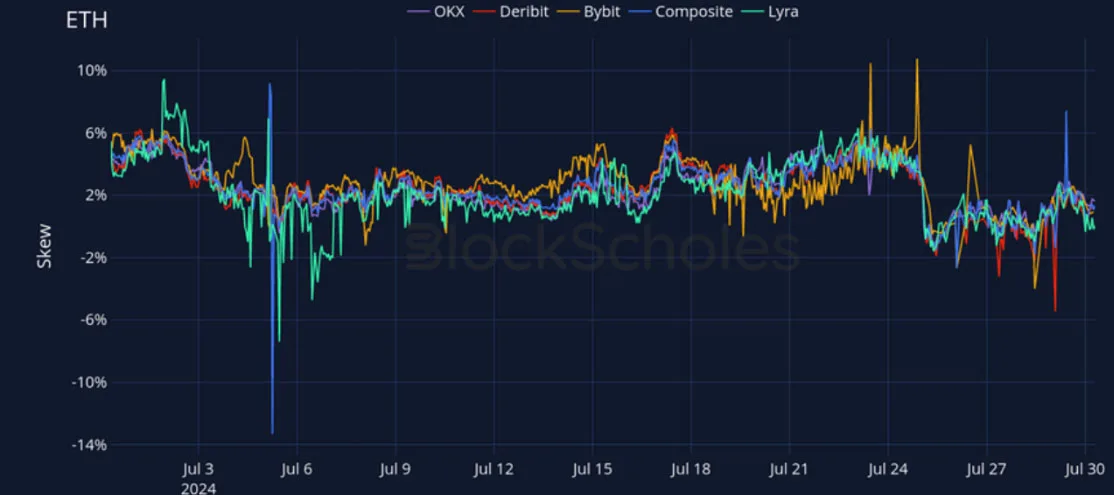Click the Jul 3 x-axis date label
1114x495 pixels.
point(198,469)
